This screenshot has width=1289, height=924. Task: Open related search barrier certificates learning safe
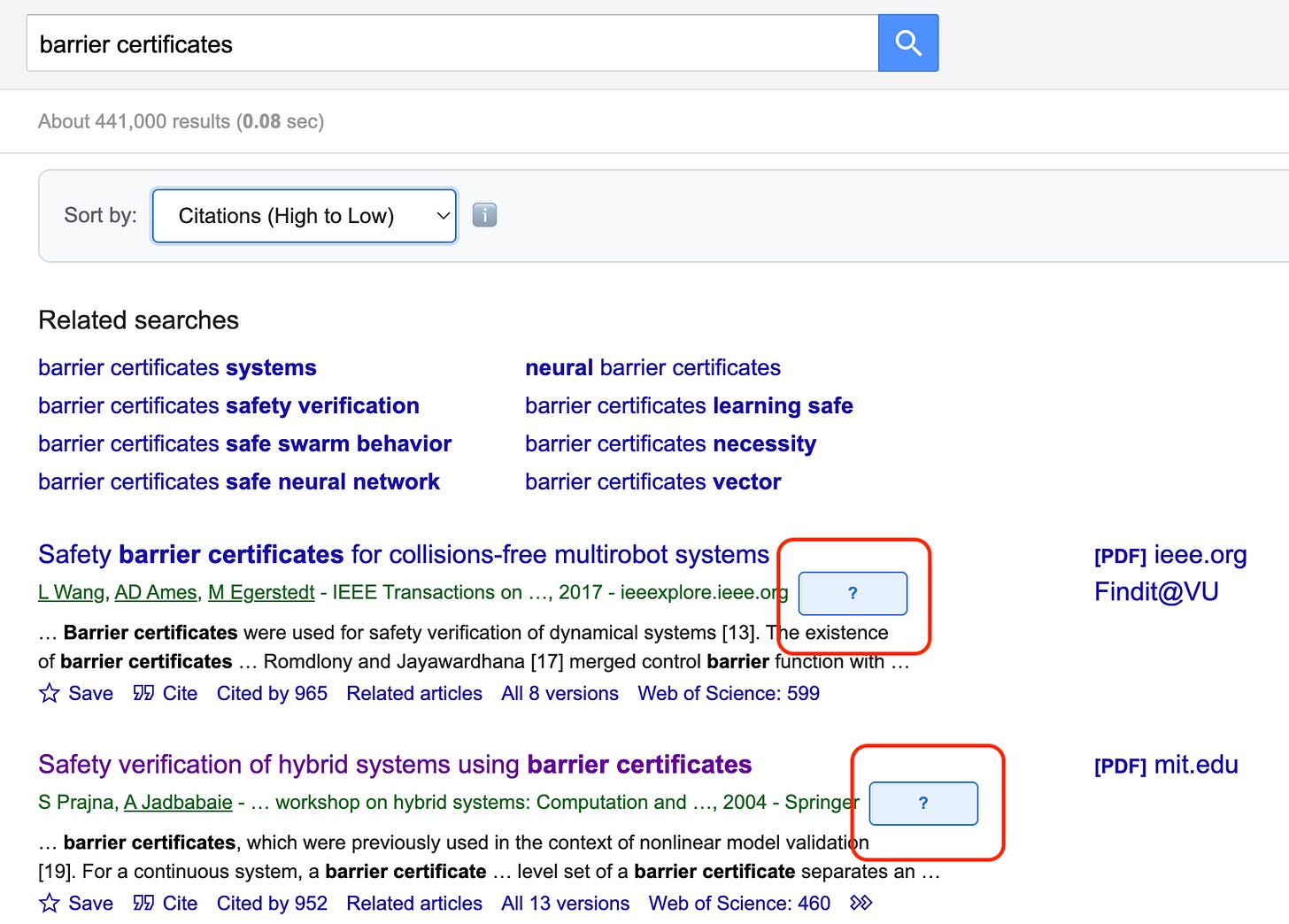(x=689, y=405)
